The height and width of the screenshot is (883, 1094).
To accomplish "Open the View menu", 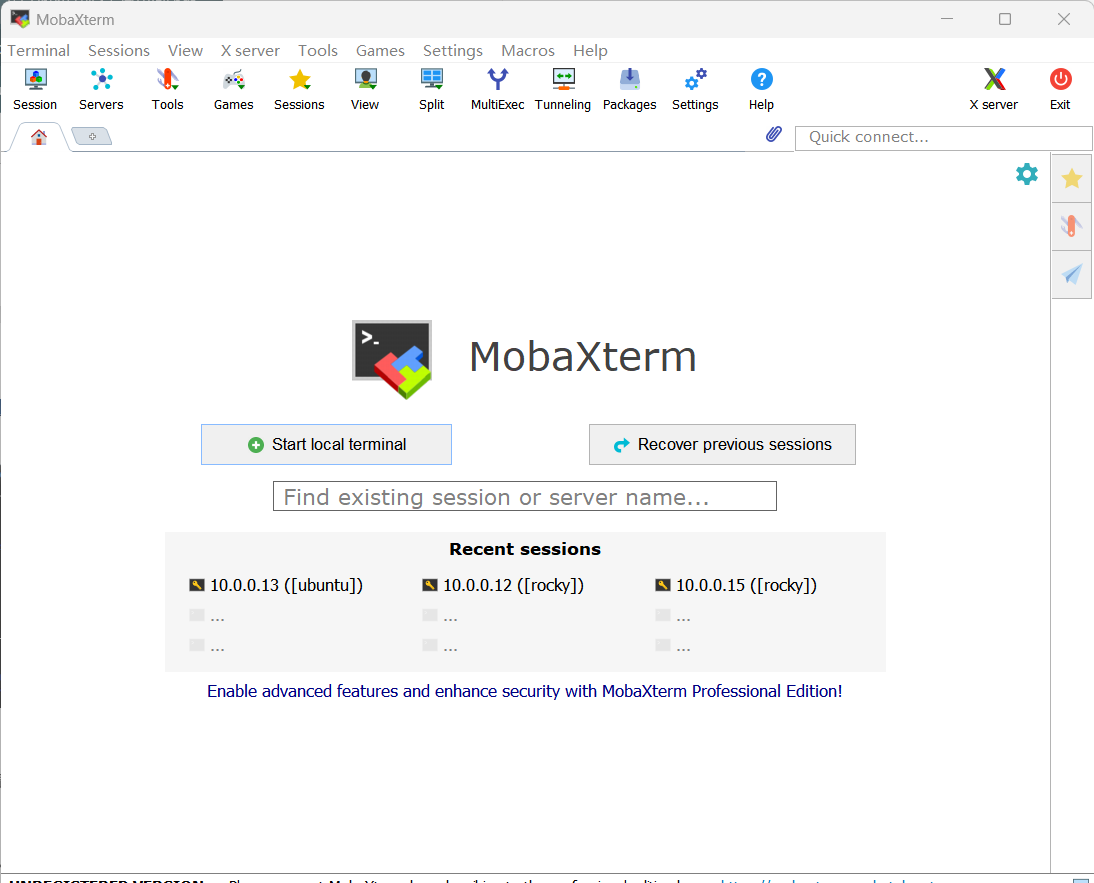I will [185, 51].
